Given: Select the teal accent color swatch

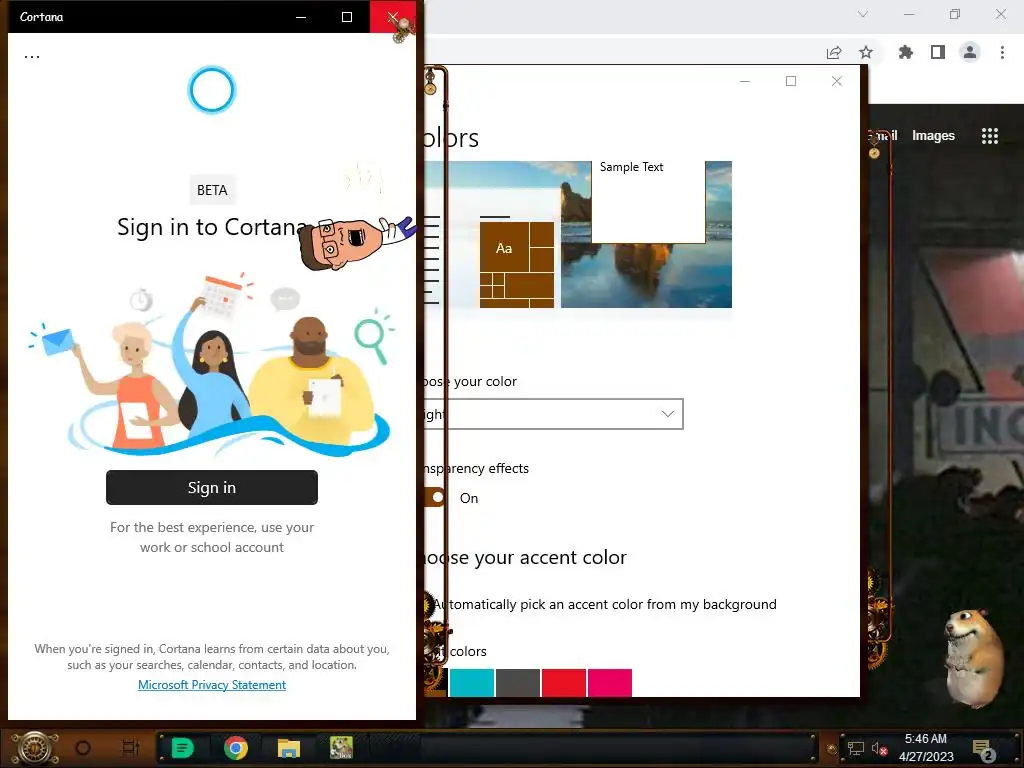Looking at the screenshot, I should click(472, 682).
